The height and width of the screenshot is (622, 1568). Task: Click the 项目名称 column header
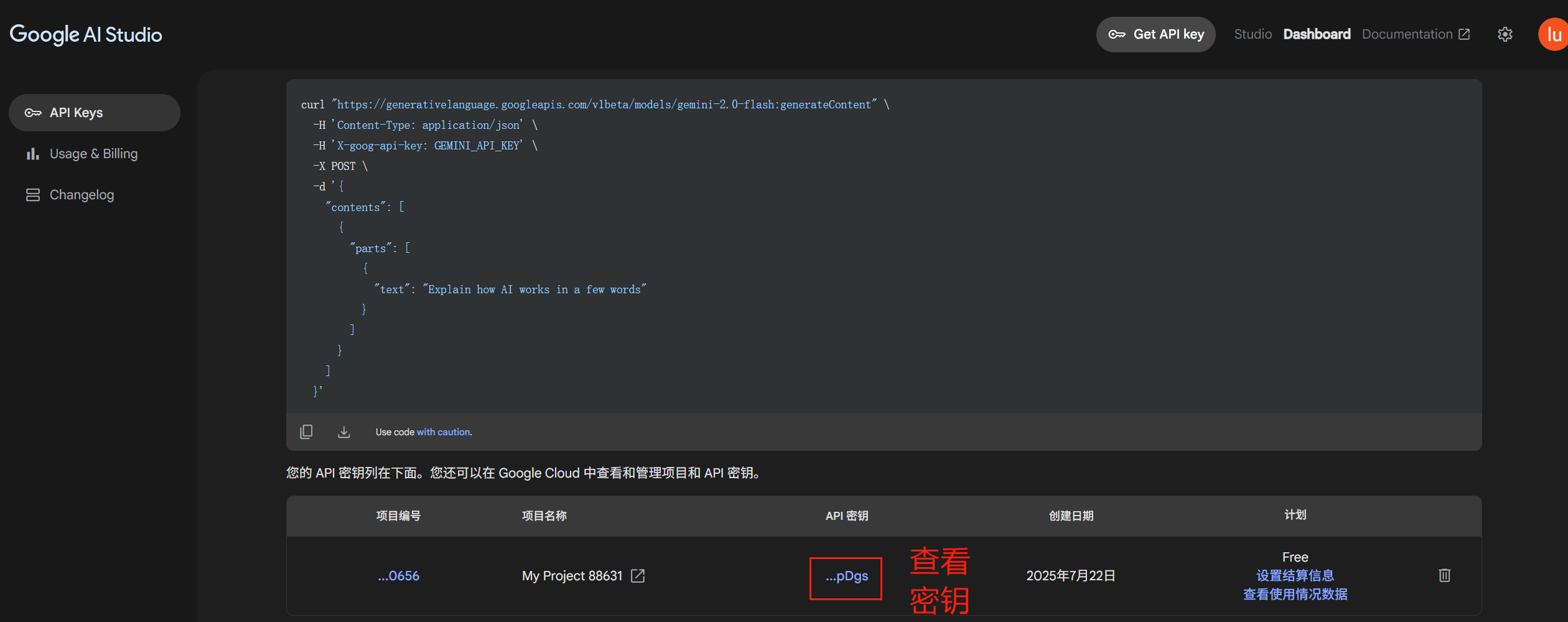point(544,516)
